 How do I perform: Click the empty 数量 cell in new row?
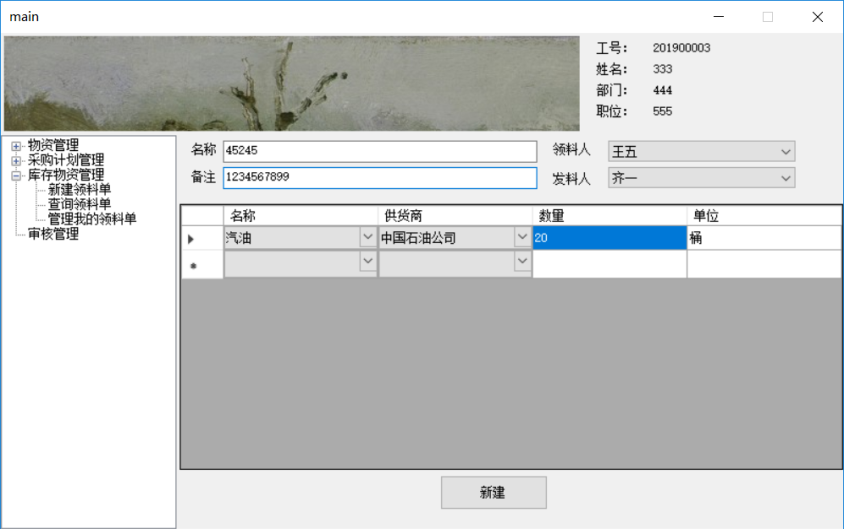tap(609, 264)
